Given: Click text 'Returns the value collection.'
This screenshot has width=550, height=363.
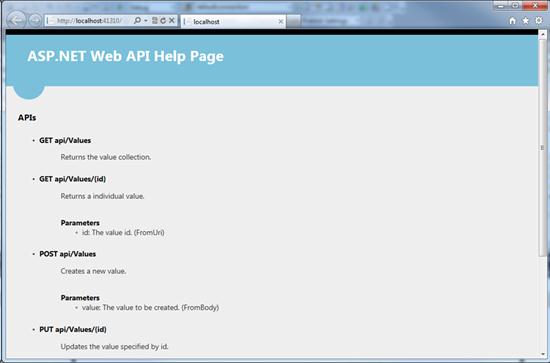Looking at the screenshot, I should [x=106, y=157].
